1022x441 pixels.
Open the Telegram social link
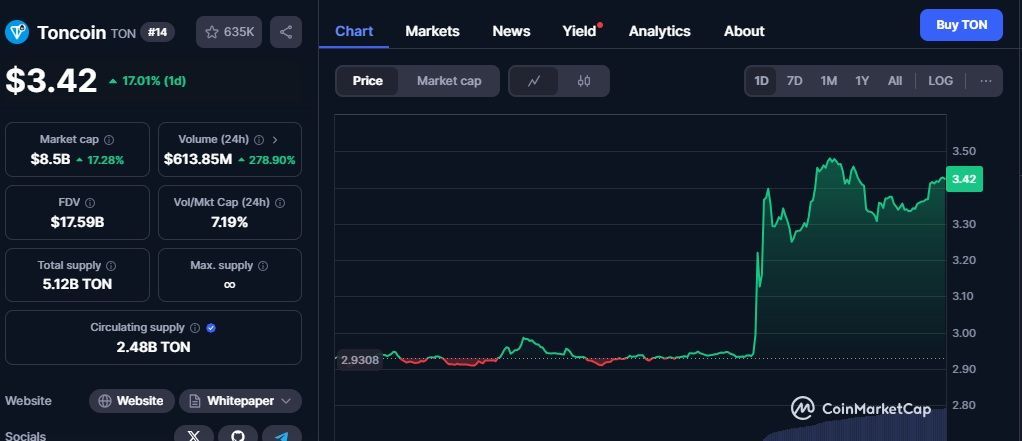tap(282, 434)
